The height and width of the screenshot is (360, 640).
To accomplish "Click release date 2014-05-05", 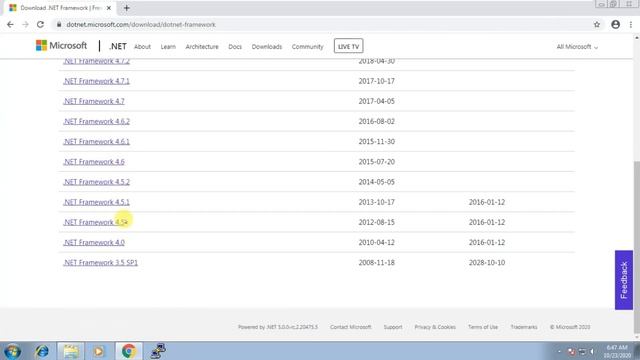I will pos(376,182).
